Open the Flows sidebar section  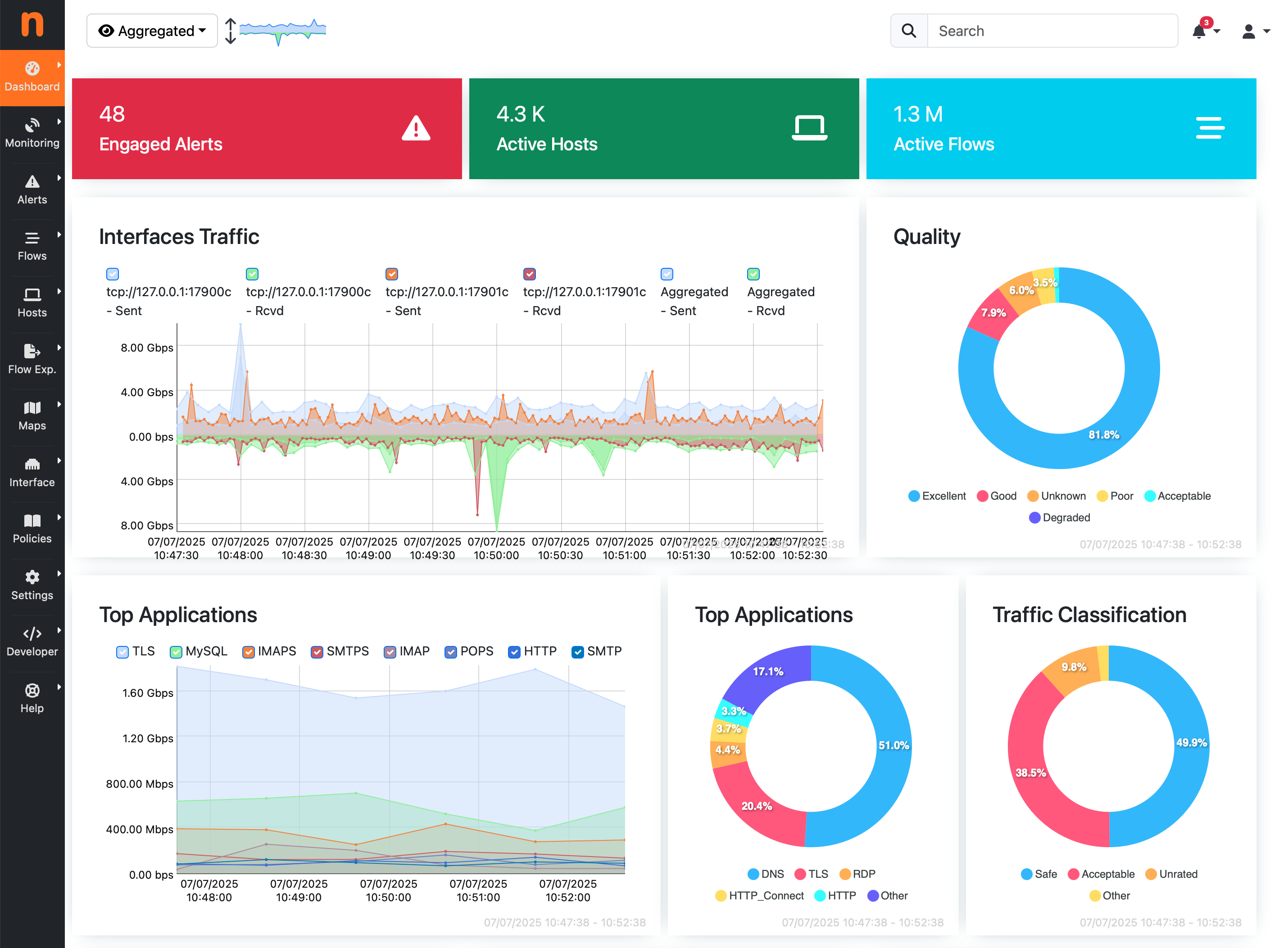32,247
